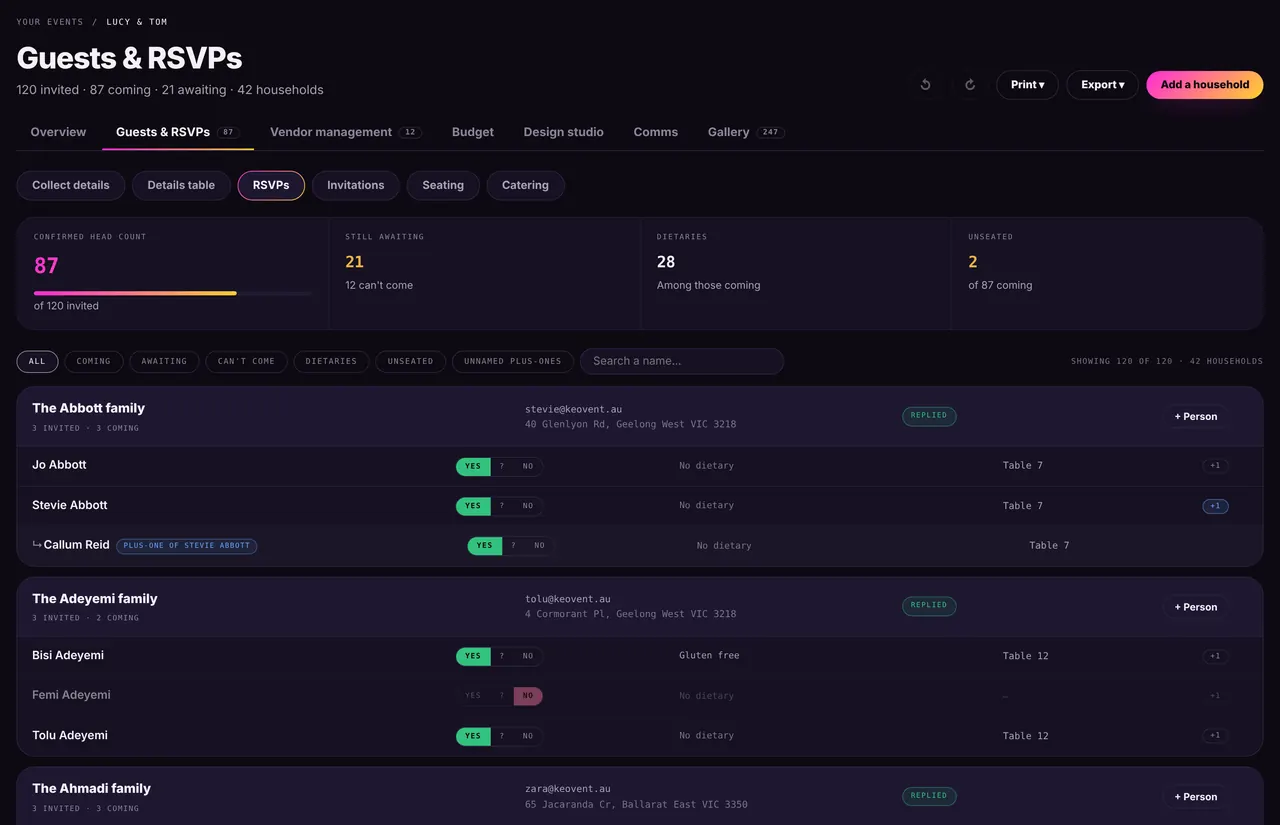The image size is (1280, 825).
Task: Add a person to the Ahmadi family
Action: (x=1196, y=797)
